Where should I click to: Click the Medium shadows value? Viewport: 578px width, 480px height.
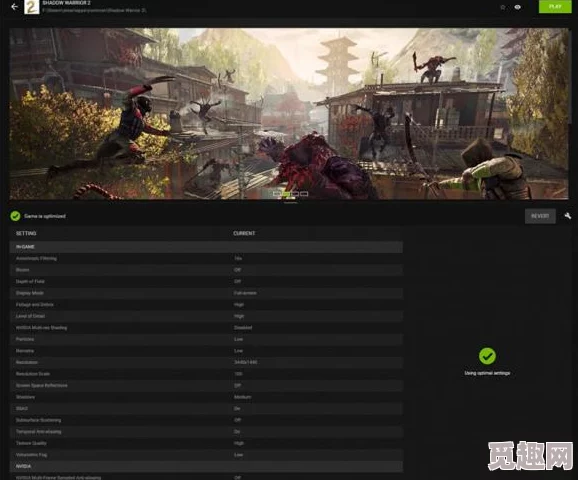[243, 397]
